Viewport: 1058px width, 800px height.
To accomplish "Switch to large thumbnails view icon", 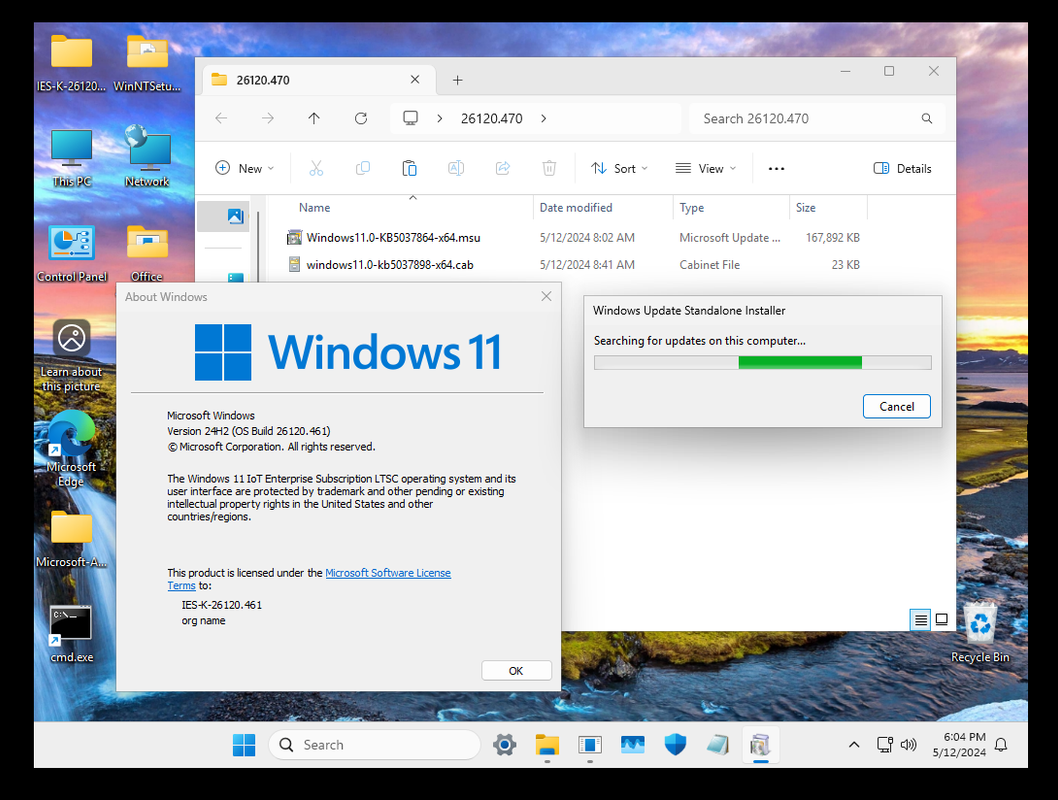I will tap(942, 619).
